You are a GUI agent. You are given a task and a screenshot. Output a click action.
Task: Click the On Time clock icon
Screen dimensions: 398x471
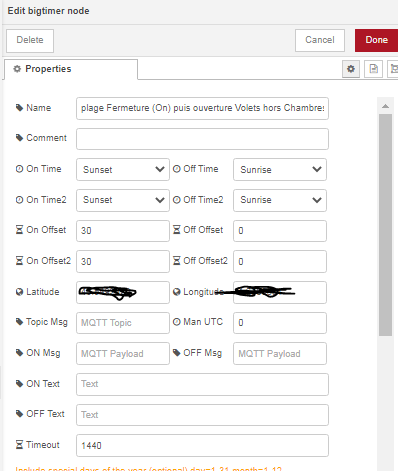[19, 169]
